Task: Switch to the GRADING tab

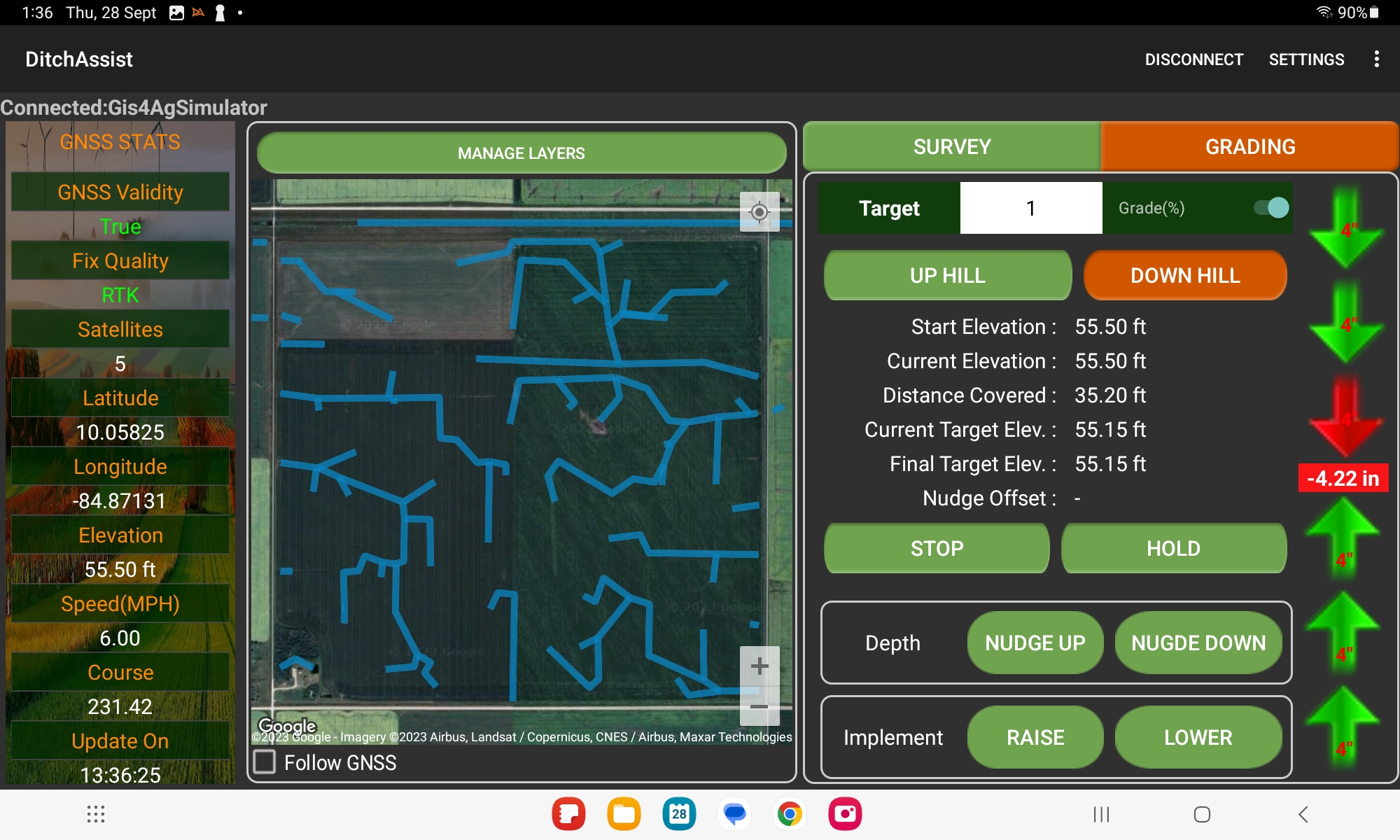Action: click(1249, 146)
